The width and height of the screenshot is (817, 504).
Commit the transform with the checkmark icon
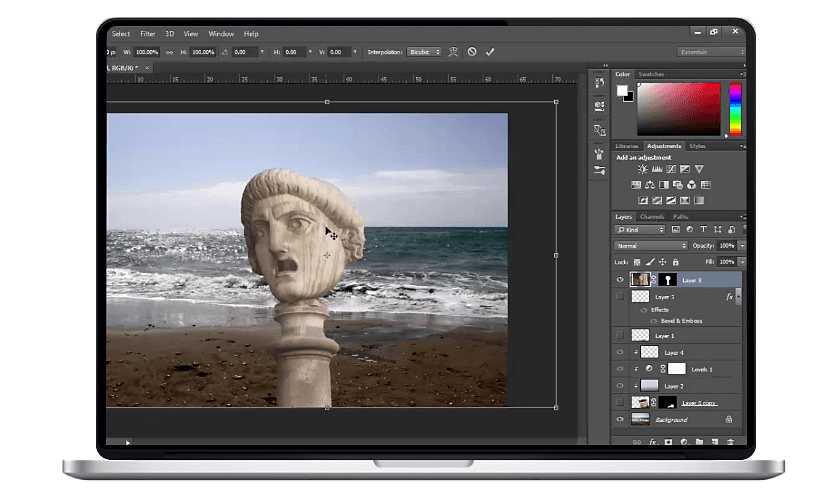tap(490, 51)
